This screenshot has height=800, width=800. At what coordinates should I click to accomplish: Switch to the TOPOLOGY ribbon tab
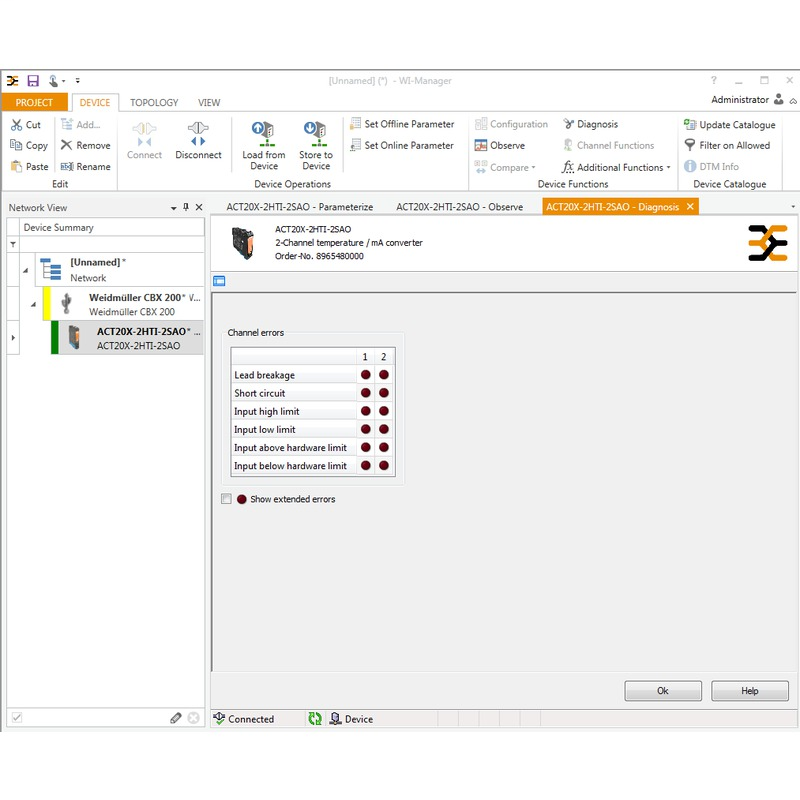pyautogui.click(x=154, y=103)
